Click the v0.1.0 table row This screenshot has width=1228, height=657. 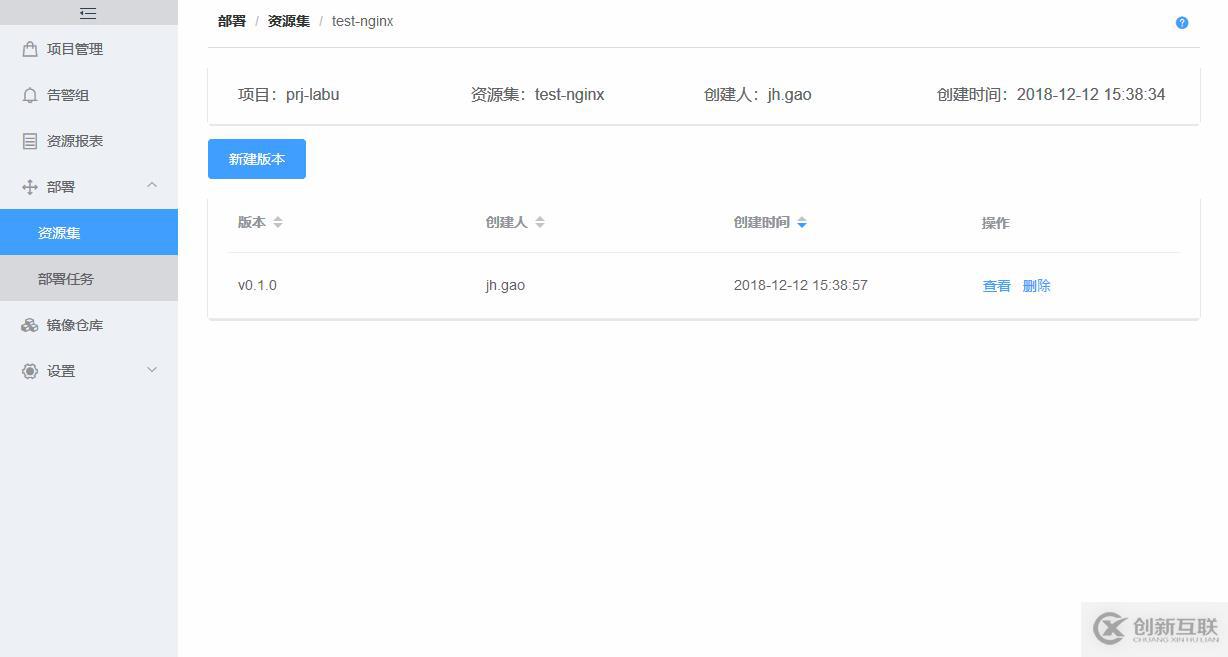pos(600,285)
